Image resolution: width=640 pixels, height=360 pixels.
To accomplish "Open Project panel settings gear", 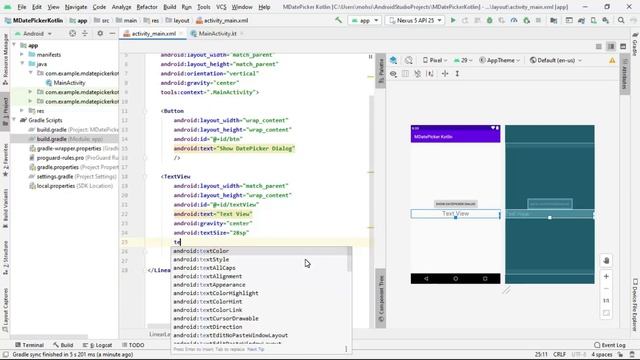I will (100, 33).
